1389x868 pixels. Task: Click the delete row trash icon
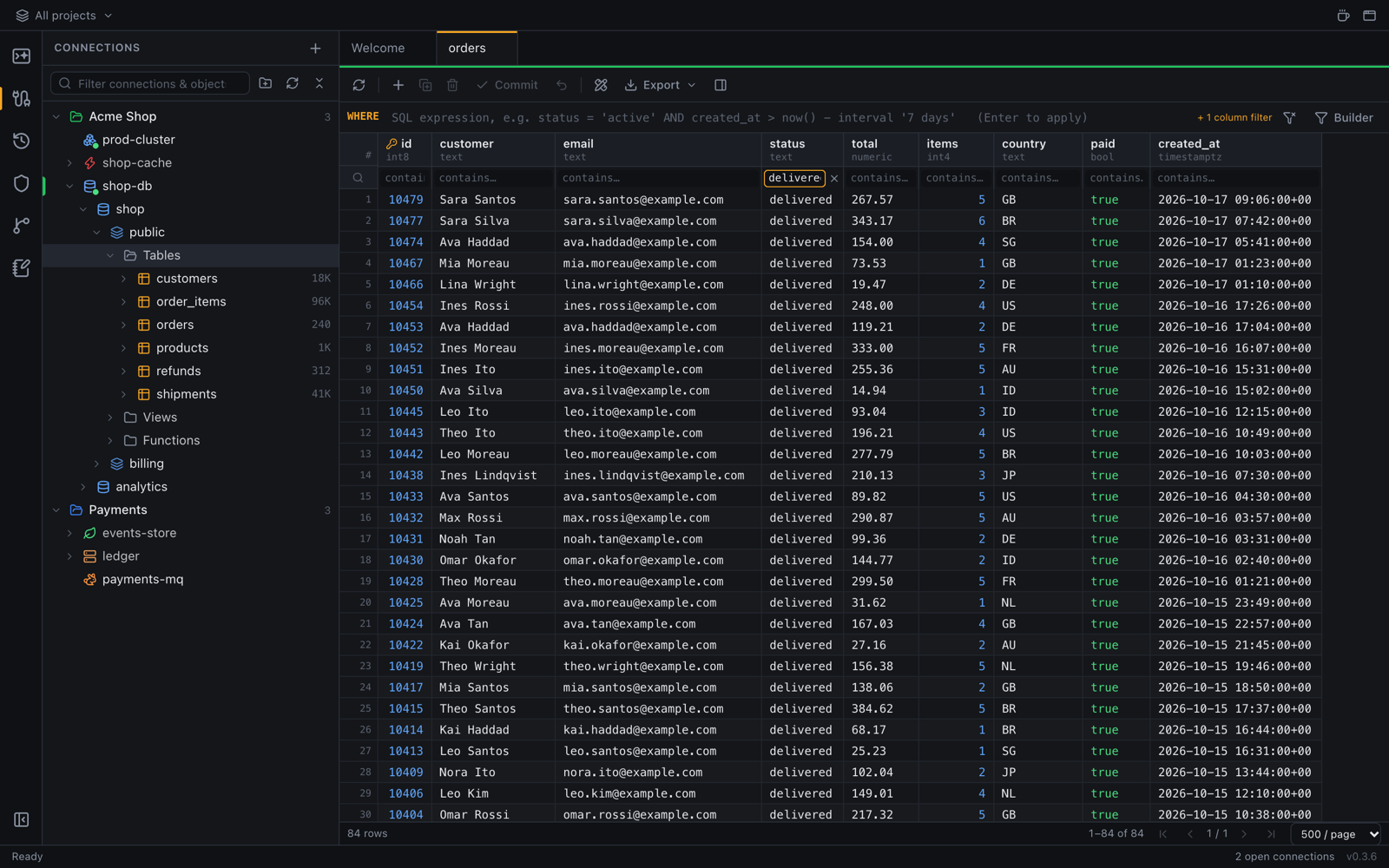coord(452,85)
